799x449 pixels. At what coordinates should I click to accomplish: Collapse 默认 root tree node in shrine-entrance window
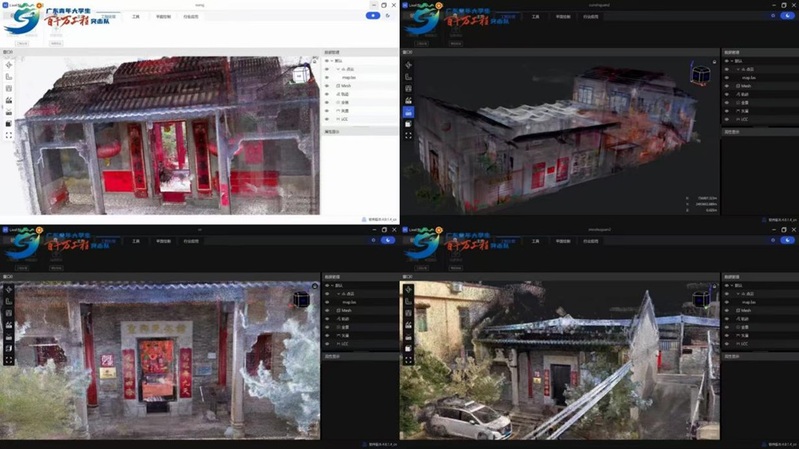(x=332, y=285)
